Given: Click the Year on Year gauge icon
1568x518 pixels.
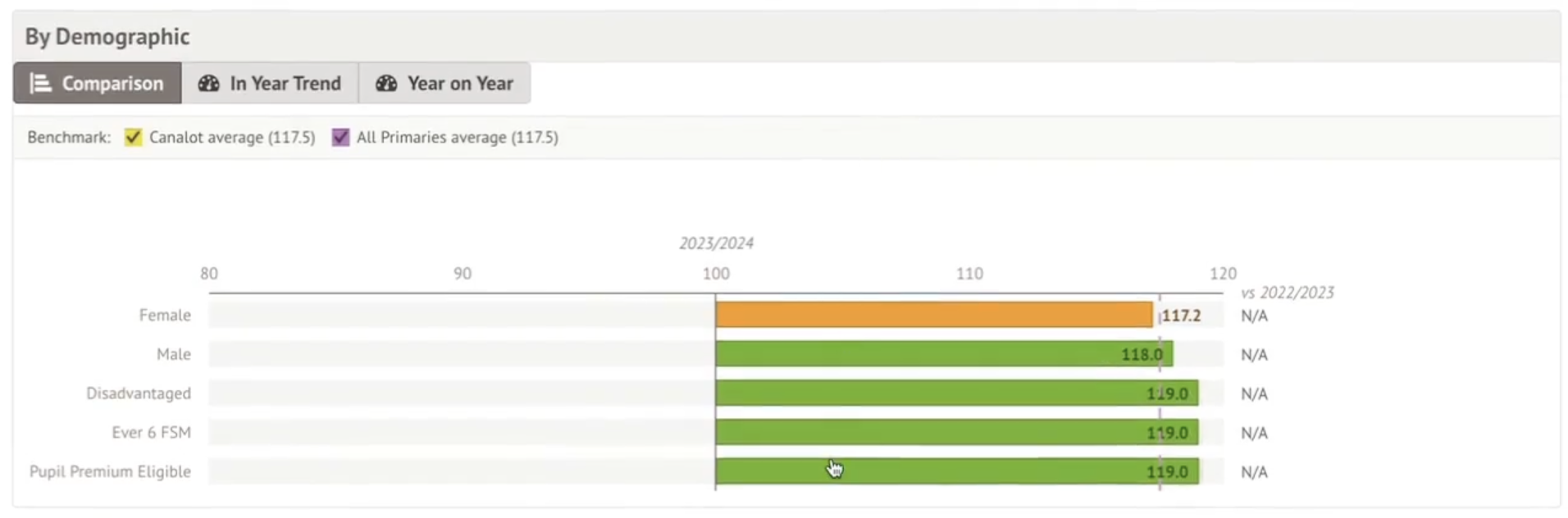Looking at the screenshot, I should 386,84.
